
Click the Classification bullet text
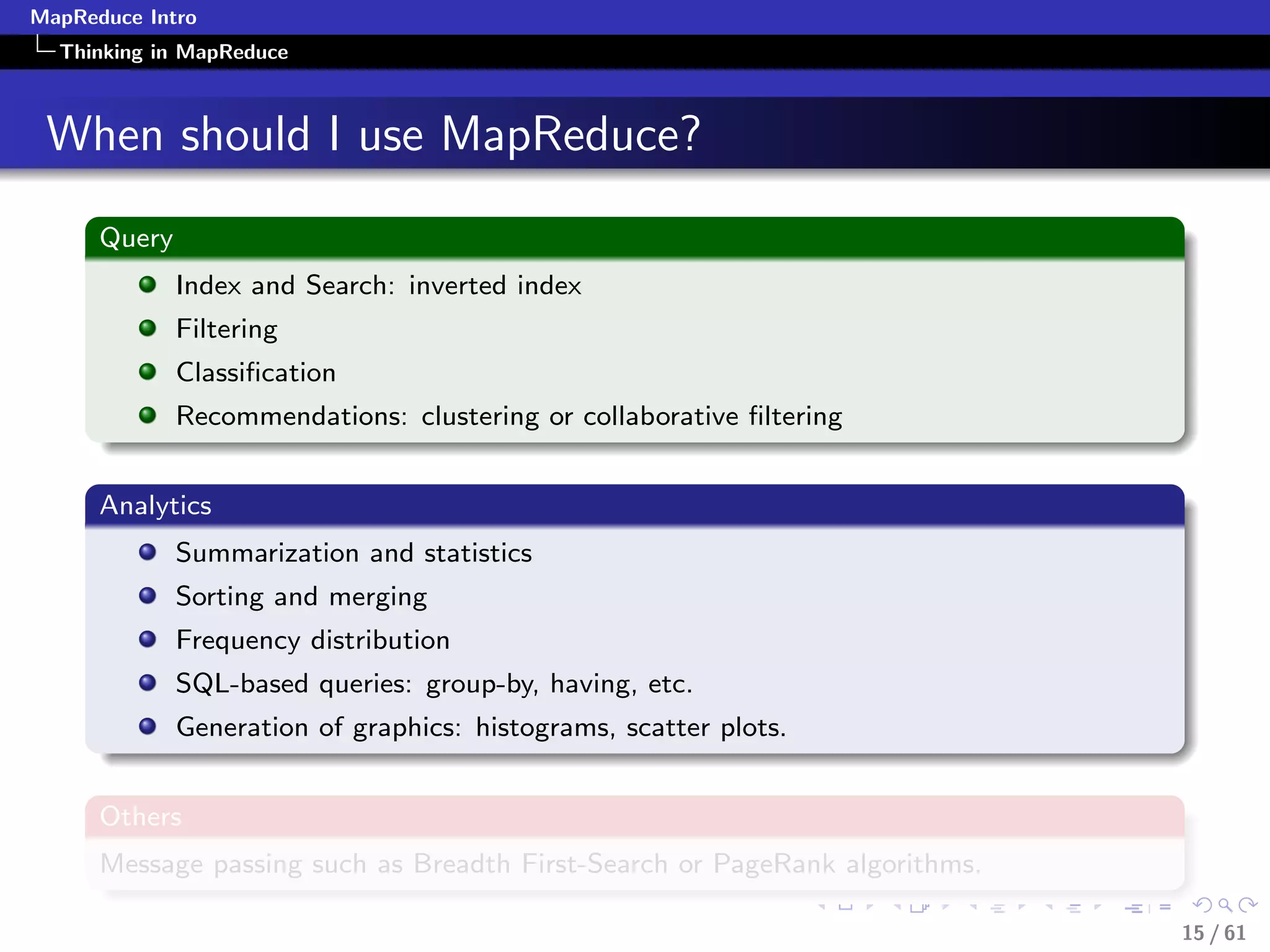[256, 372]
